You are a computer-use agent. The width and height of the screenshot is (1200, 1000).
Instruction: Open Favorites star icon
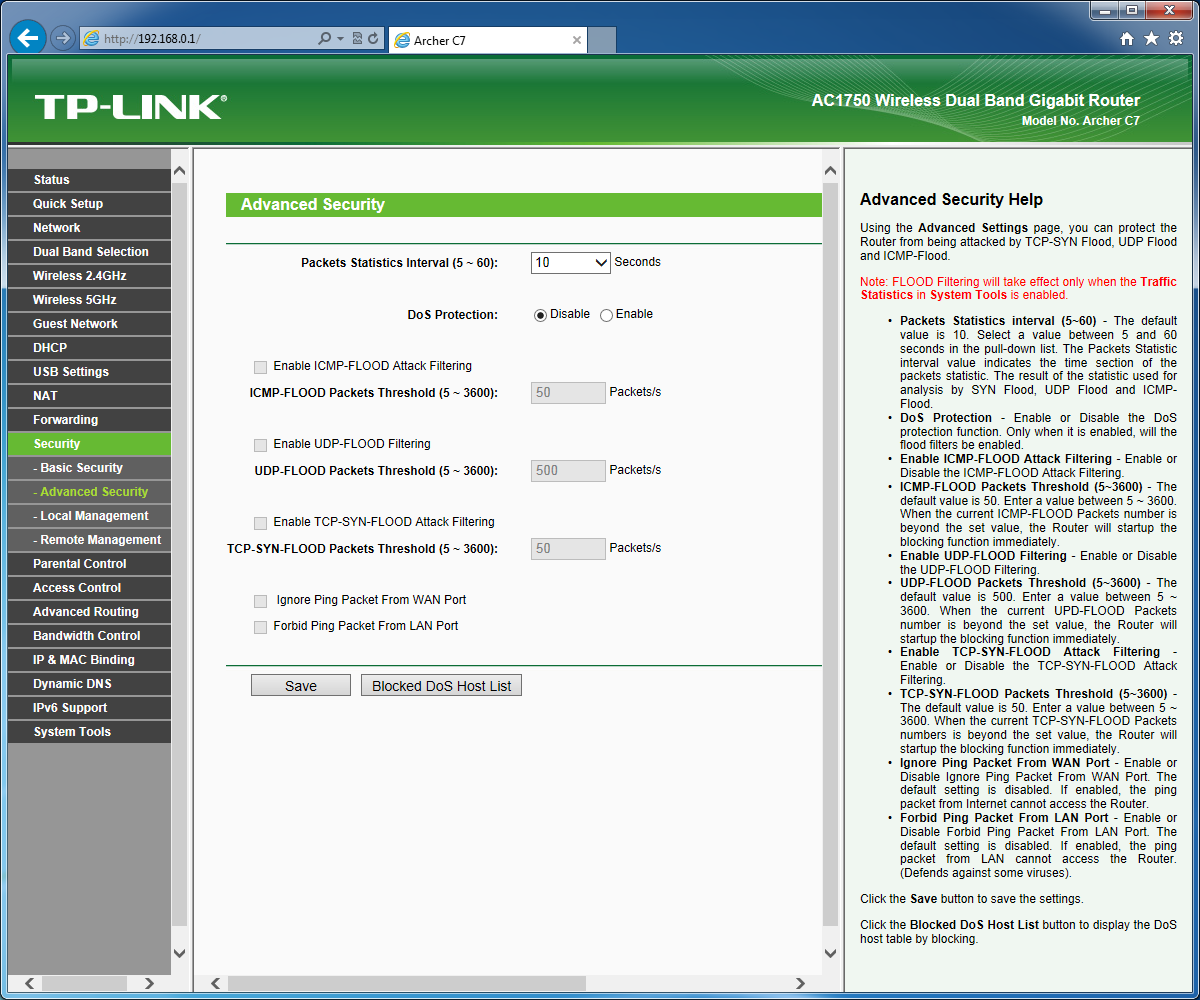1151,39
